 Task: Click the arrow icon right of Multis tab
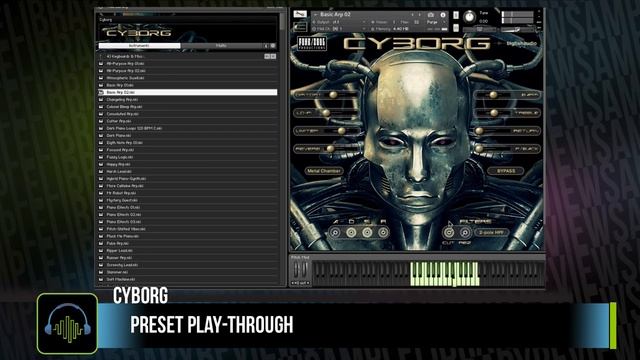[267, 46]
